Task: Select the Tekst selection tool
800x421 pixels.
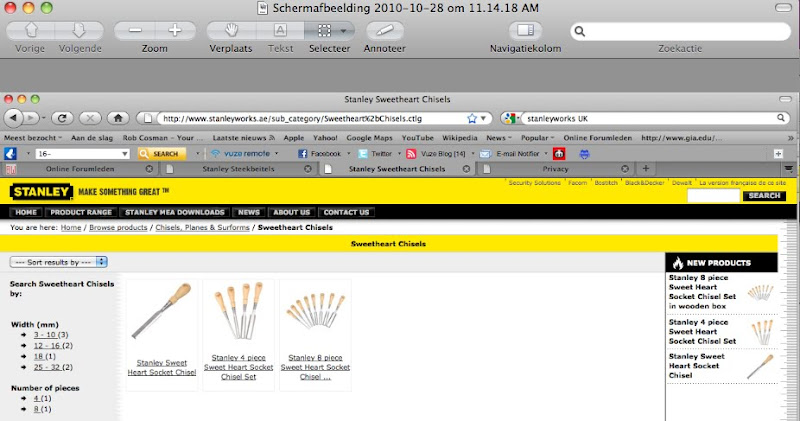Action: pyautogui.click(x=280, y=31)
